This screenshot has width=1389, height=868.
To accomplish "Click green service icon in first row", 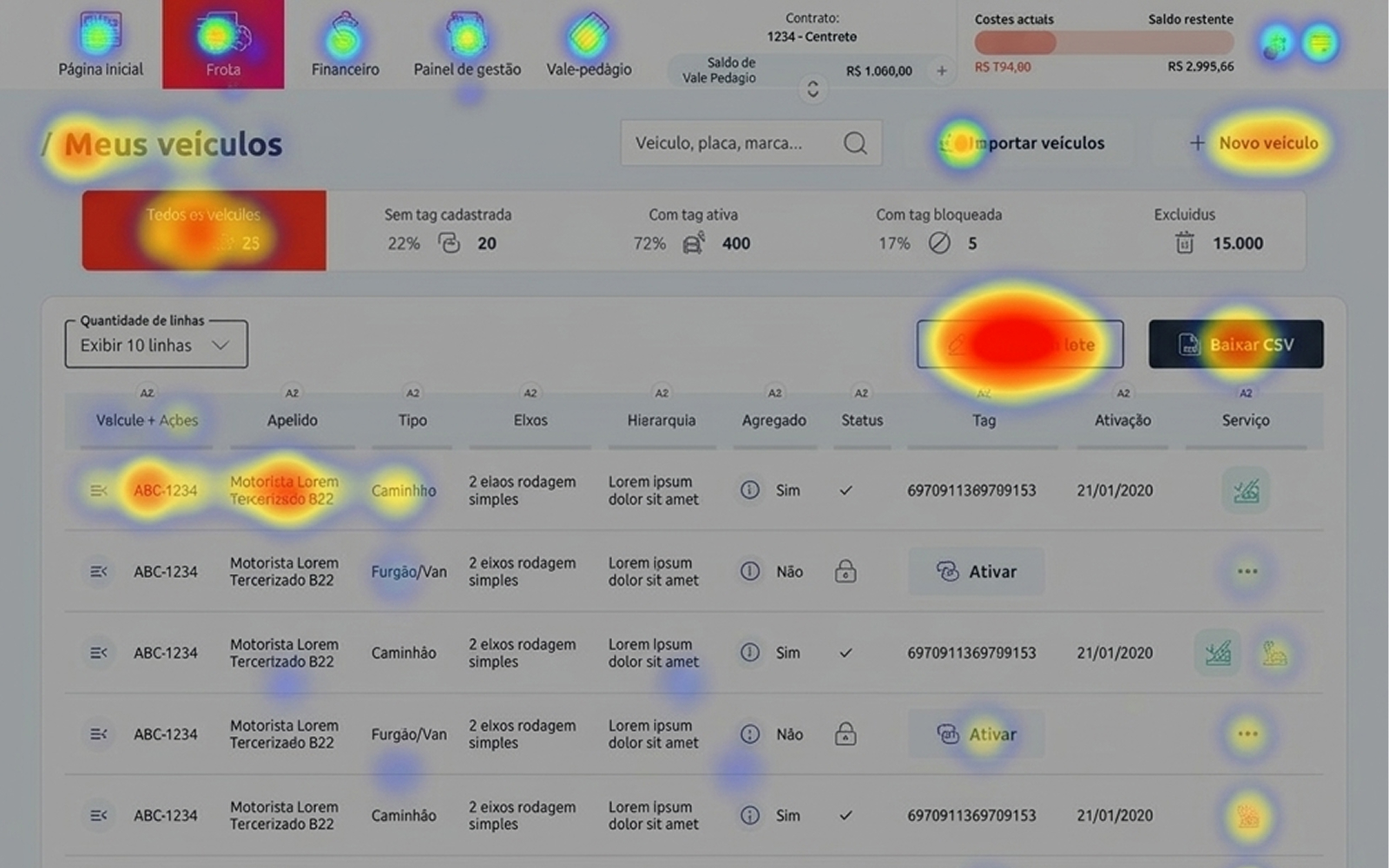I will point(1246,490).
